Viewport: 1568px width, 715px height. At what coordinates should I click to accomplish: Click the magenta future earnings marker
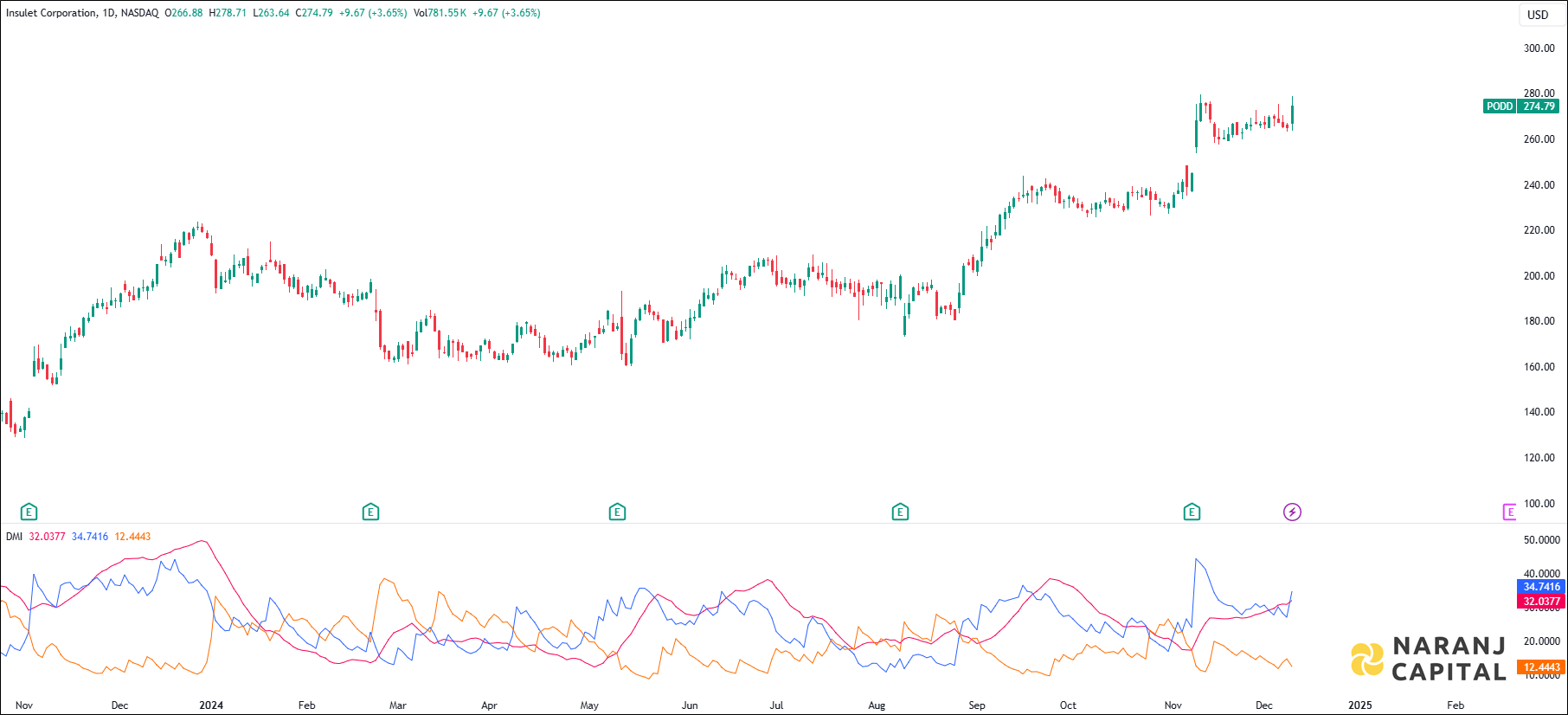tap(1510, 512)
